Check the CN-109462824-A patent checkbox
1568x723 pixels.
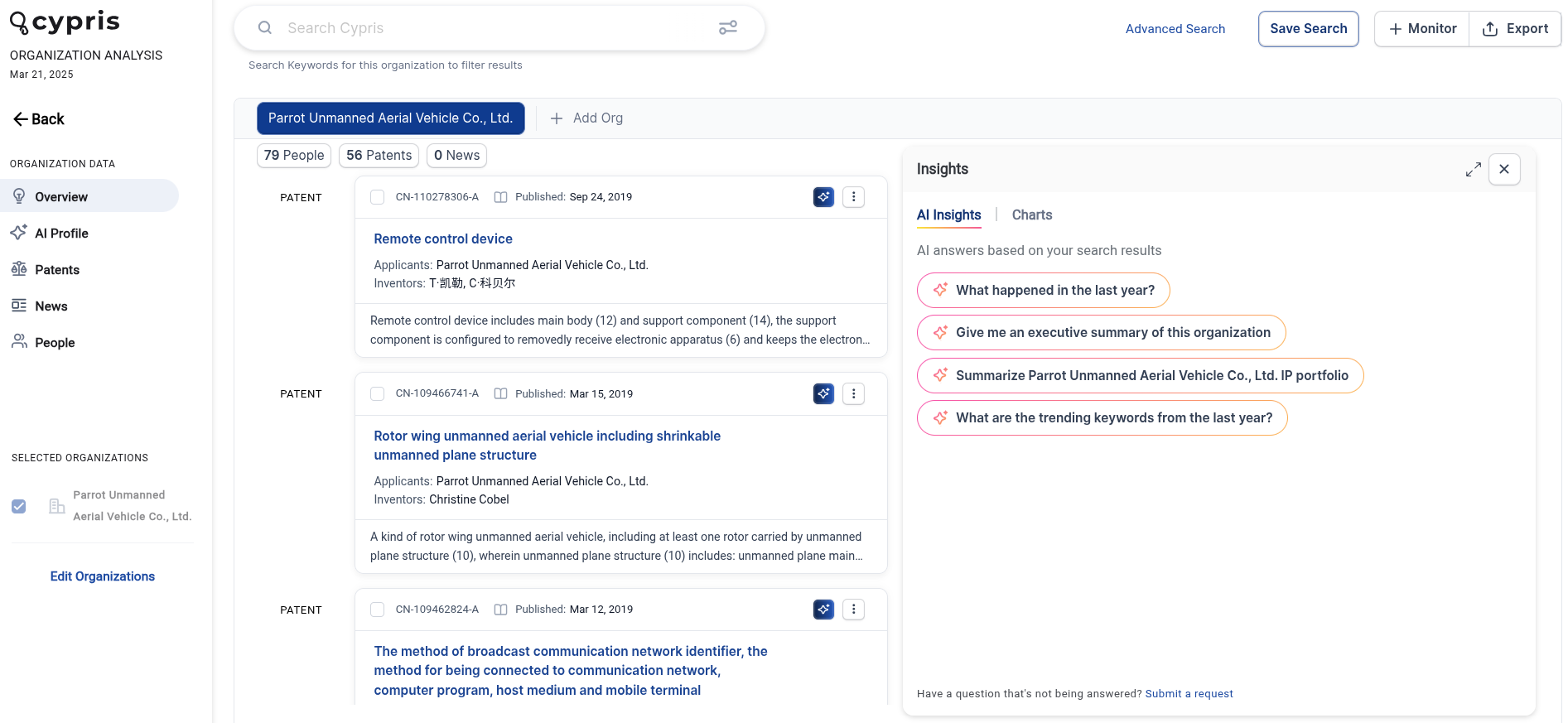[x=378, y=610]
